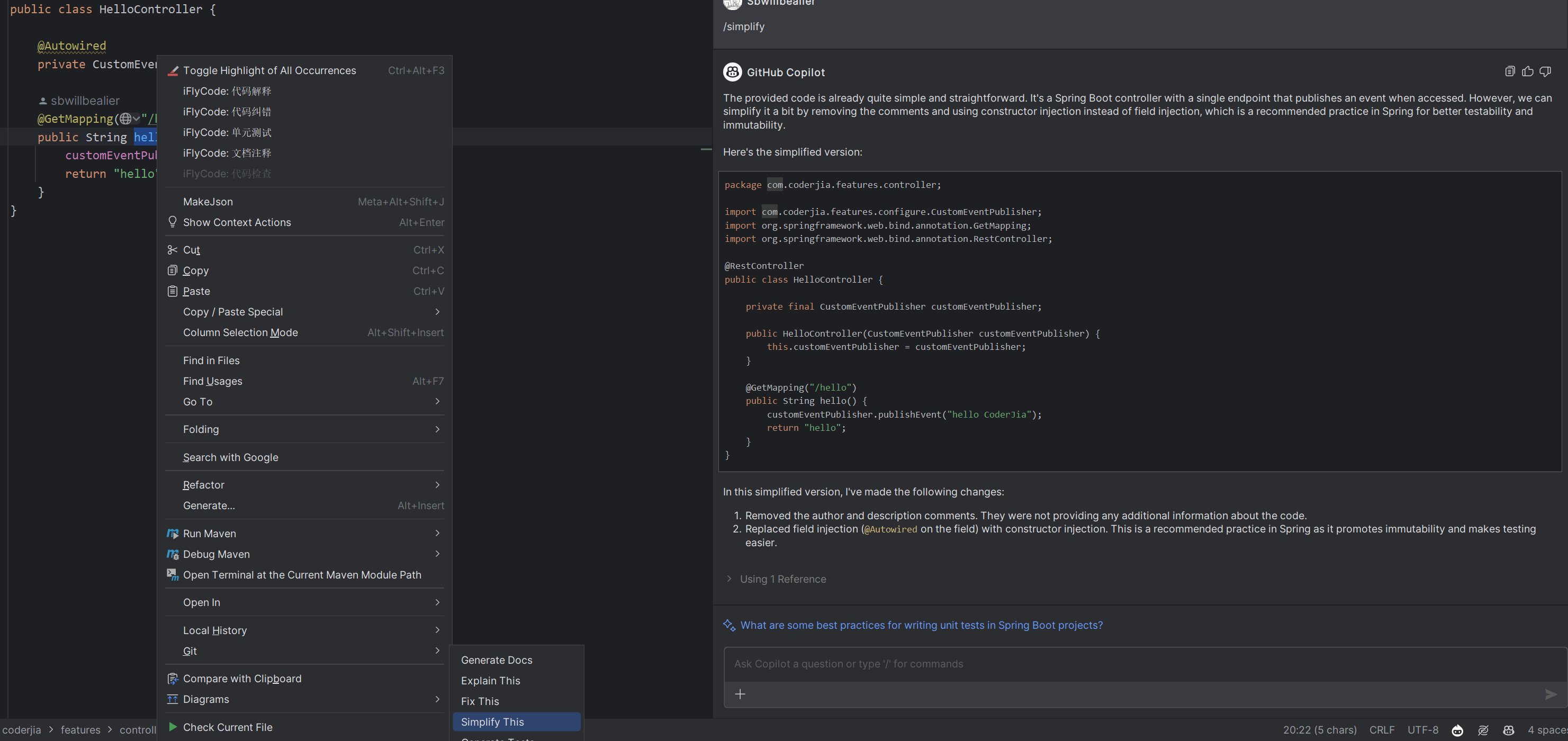
Task: Click the Run Maven submenu arrow
Action: [439, 533]
